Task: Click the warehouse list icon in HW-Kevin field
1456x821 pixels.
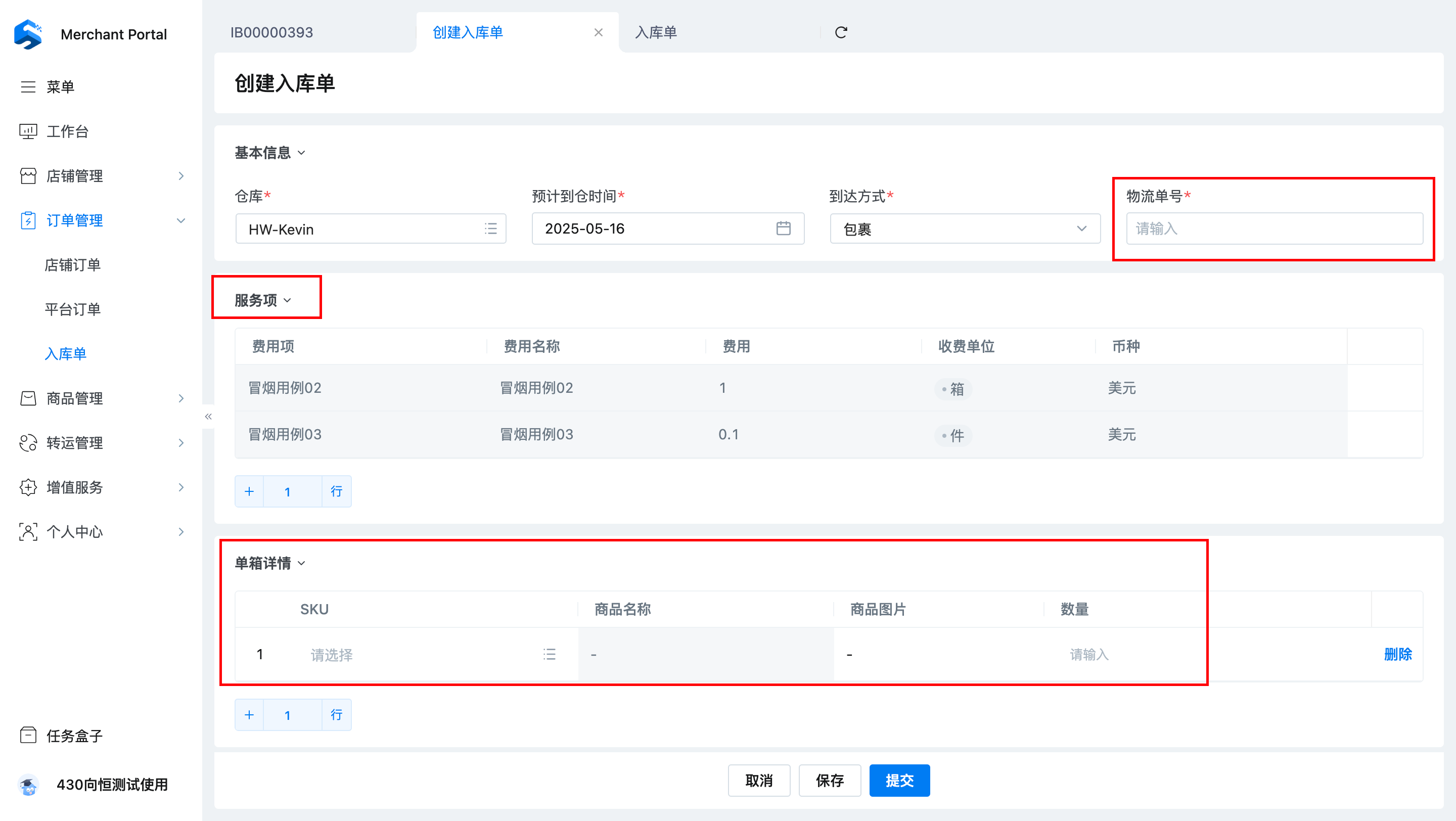Action: click(490, 229)
